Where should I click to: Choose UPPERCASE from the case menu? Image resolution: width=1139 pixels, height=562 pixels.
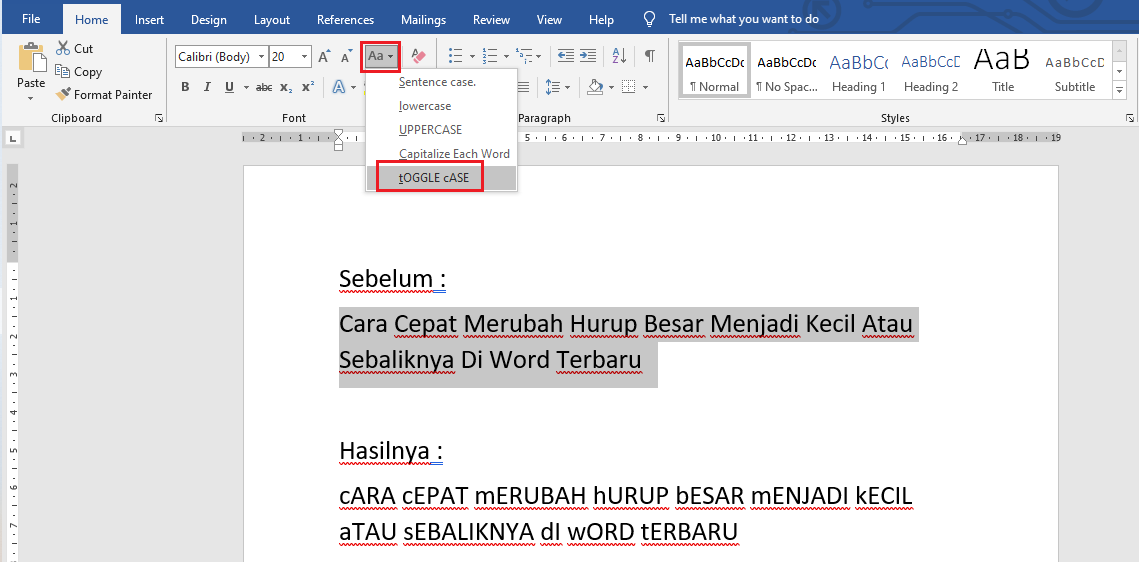tap(442, 130)
